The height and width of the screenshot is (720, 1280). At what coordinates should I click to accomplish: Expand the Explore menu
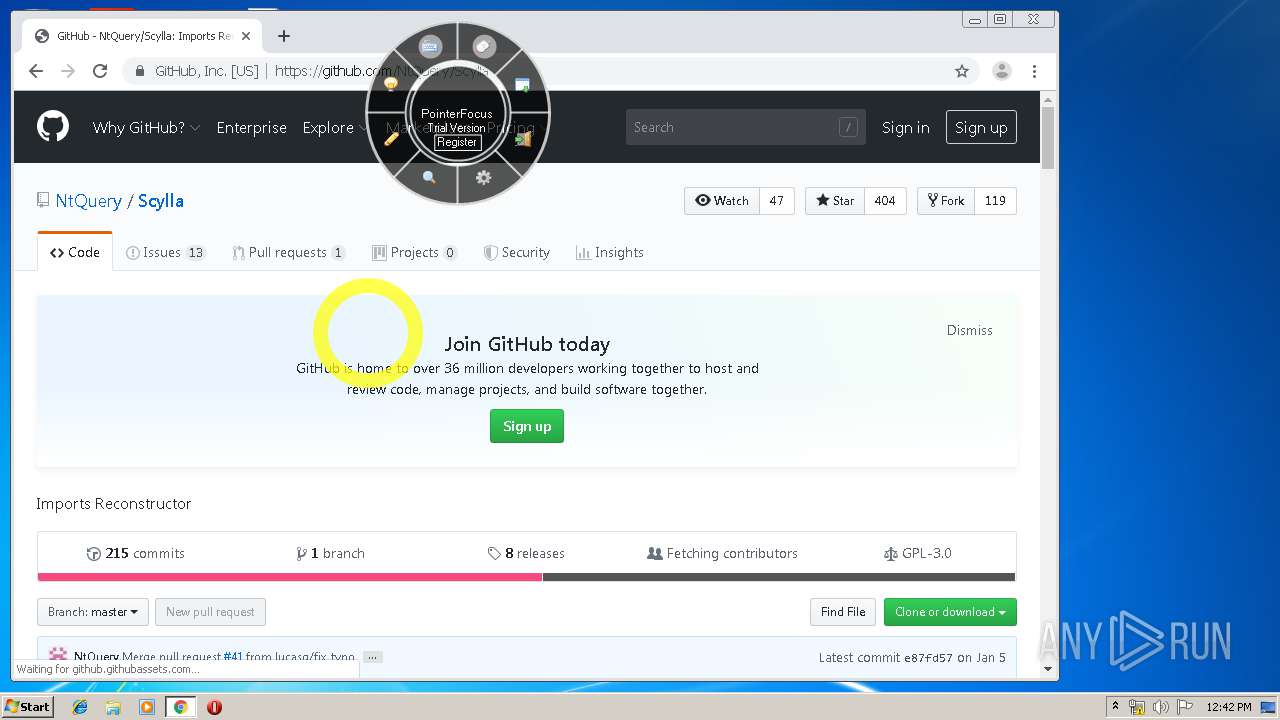click(x=334, y=128)
